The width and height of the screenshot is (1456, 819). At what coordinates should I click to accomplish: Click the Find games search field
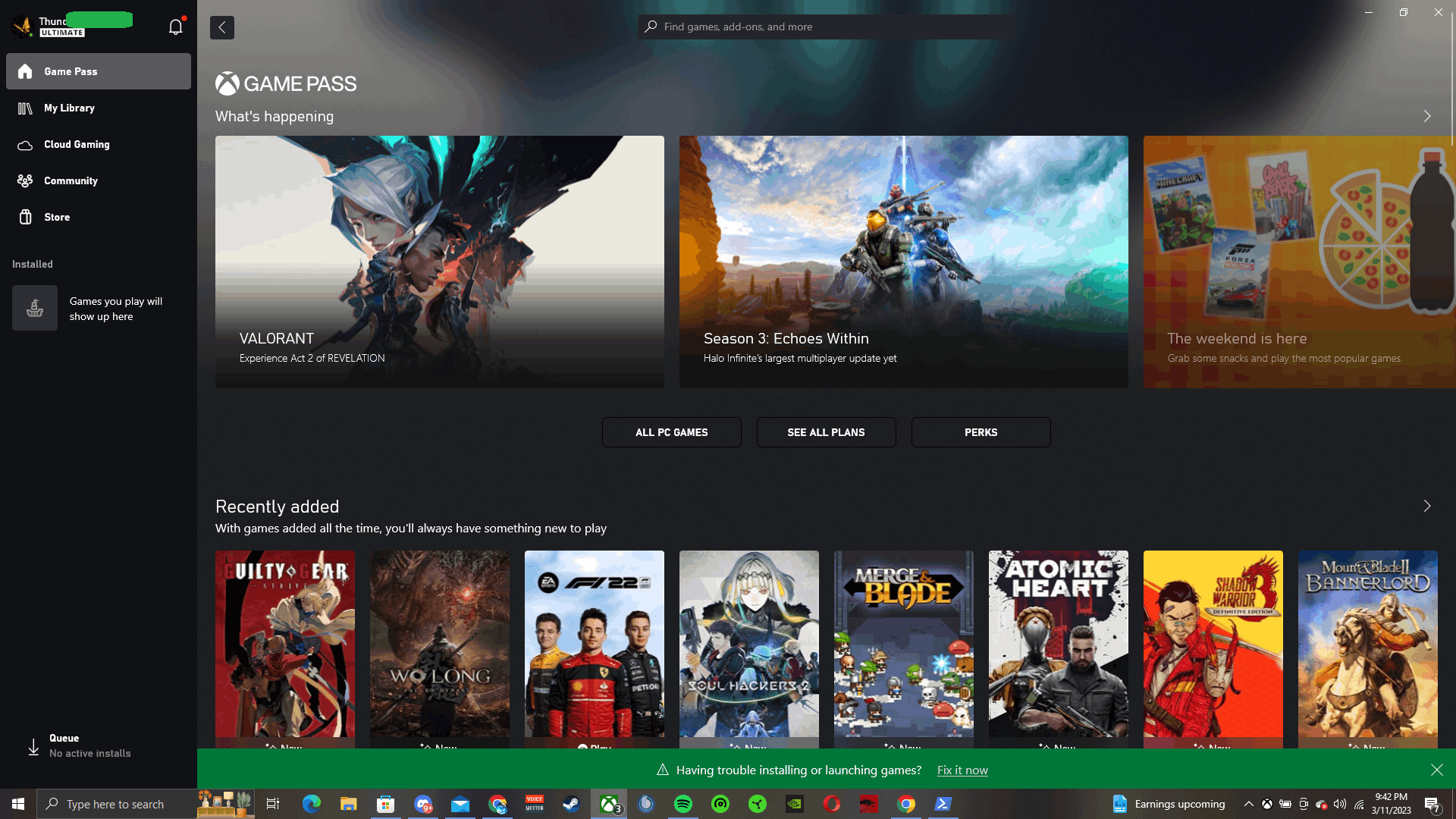tap(827, 27)
